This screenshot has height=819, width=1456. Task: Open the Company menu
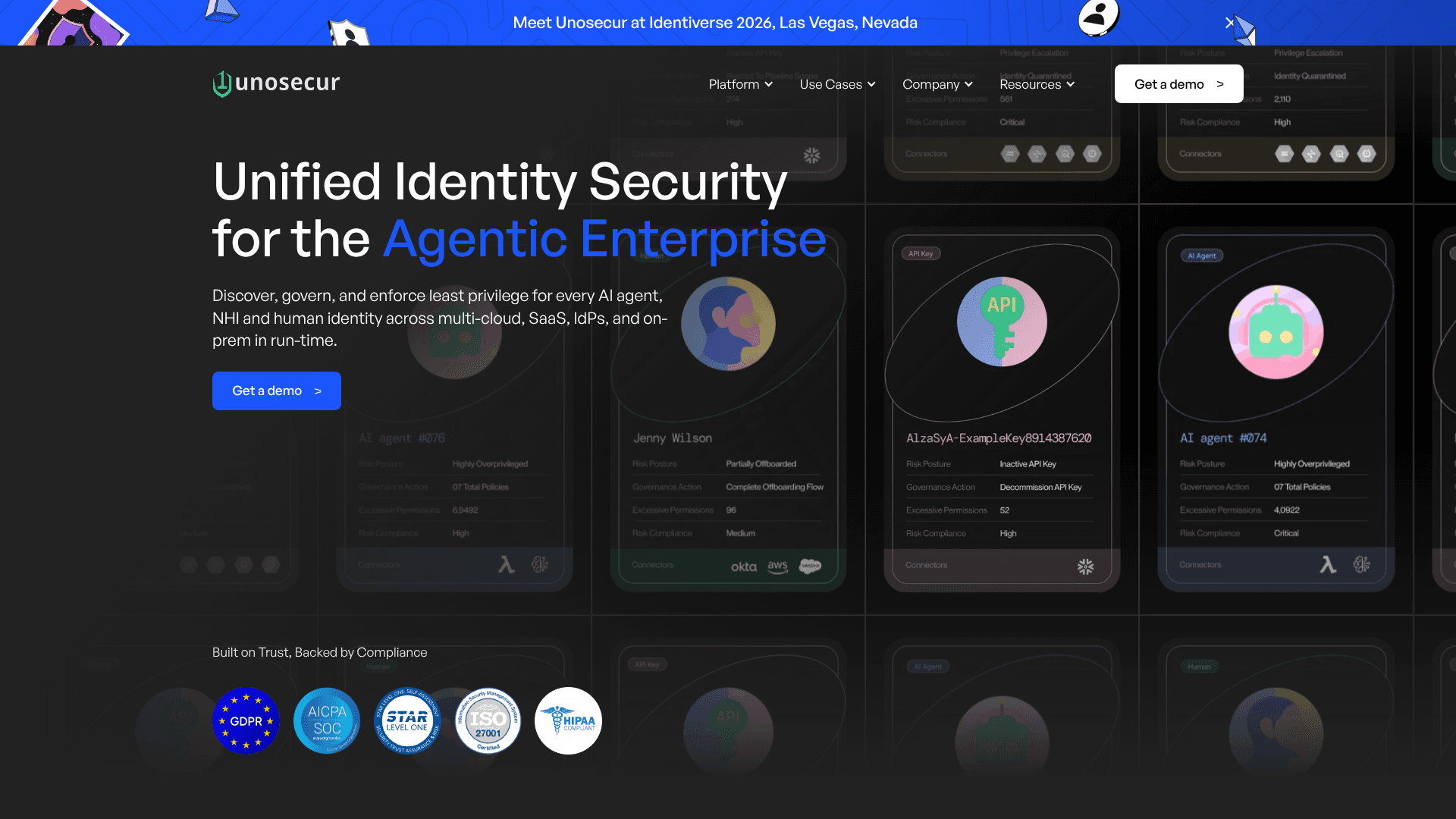coord(937,84)
